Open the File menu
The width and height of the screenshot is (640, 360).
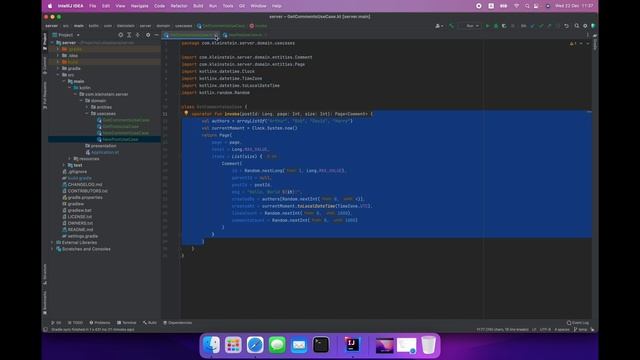pyautogui.click(x=93, y=6)
